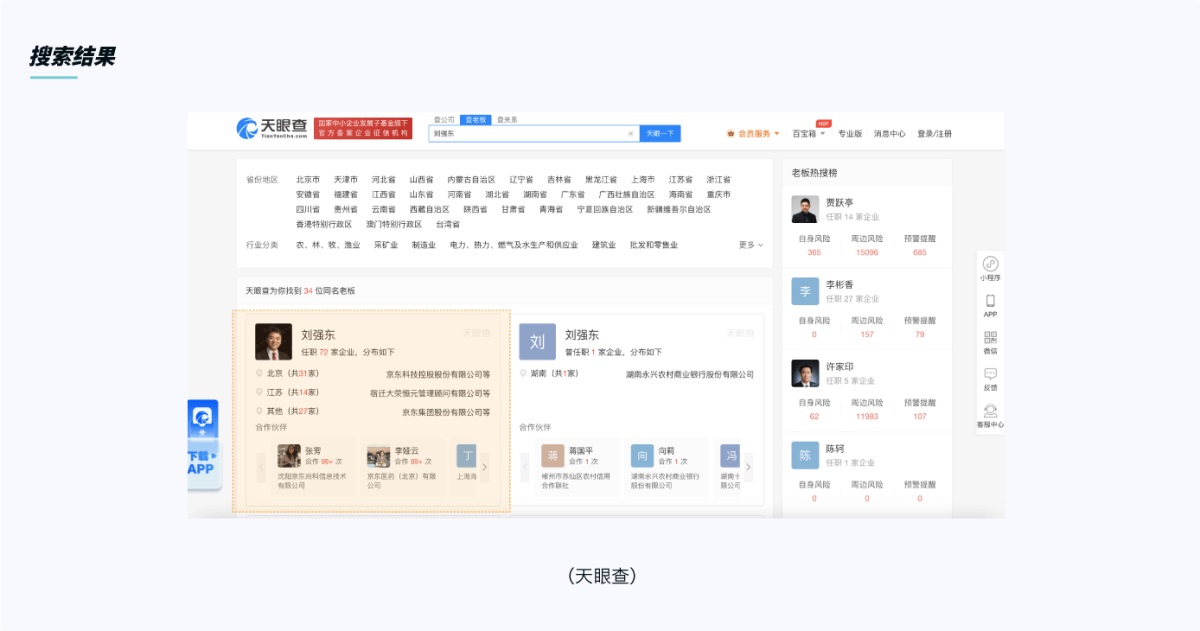1200x631 pixels.
Task: Open 贾跃亭 name in hot search list
Action: [840, 203]
